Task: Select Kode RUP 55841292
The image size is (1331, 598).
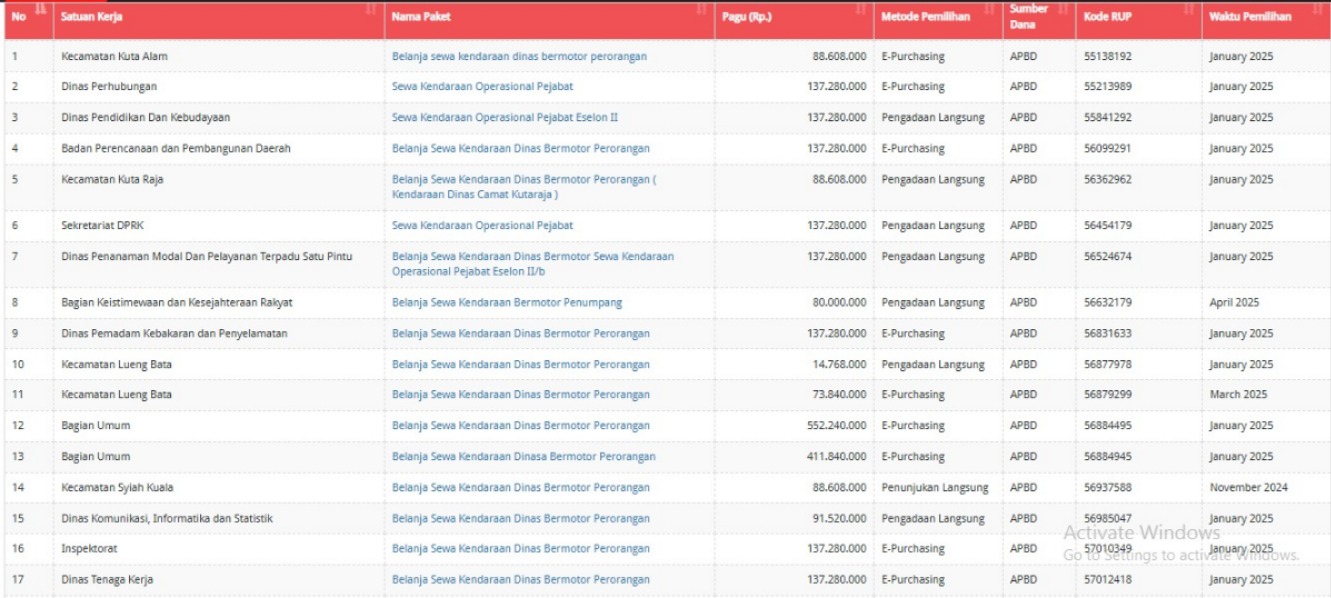Action: [x=1108, y=117]
